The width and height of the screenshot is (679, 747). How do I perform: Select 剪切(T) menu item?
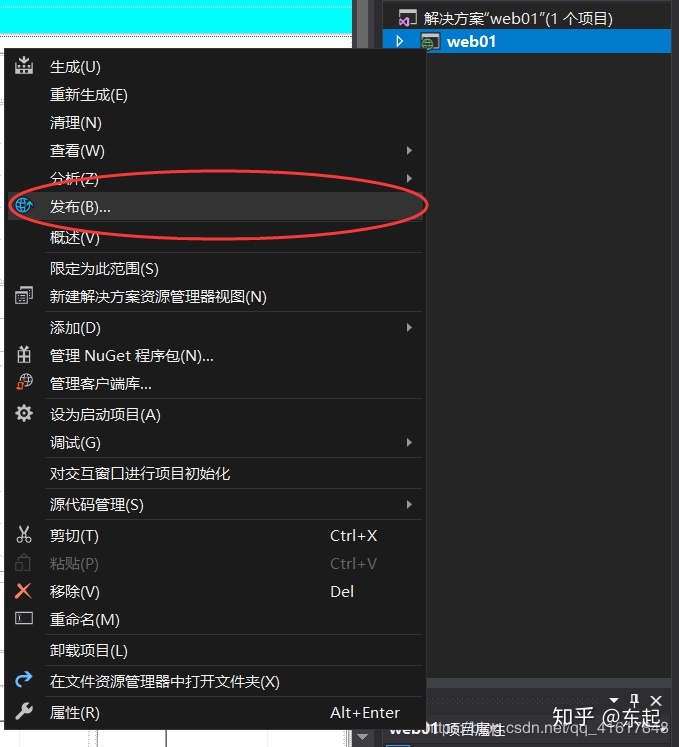tap(214, 535)
